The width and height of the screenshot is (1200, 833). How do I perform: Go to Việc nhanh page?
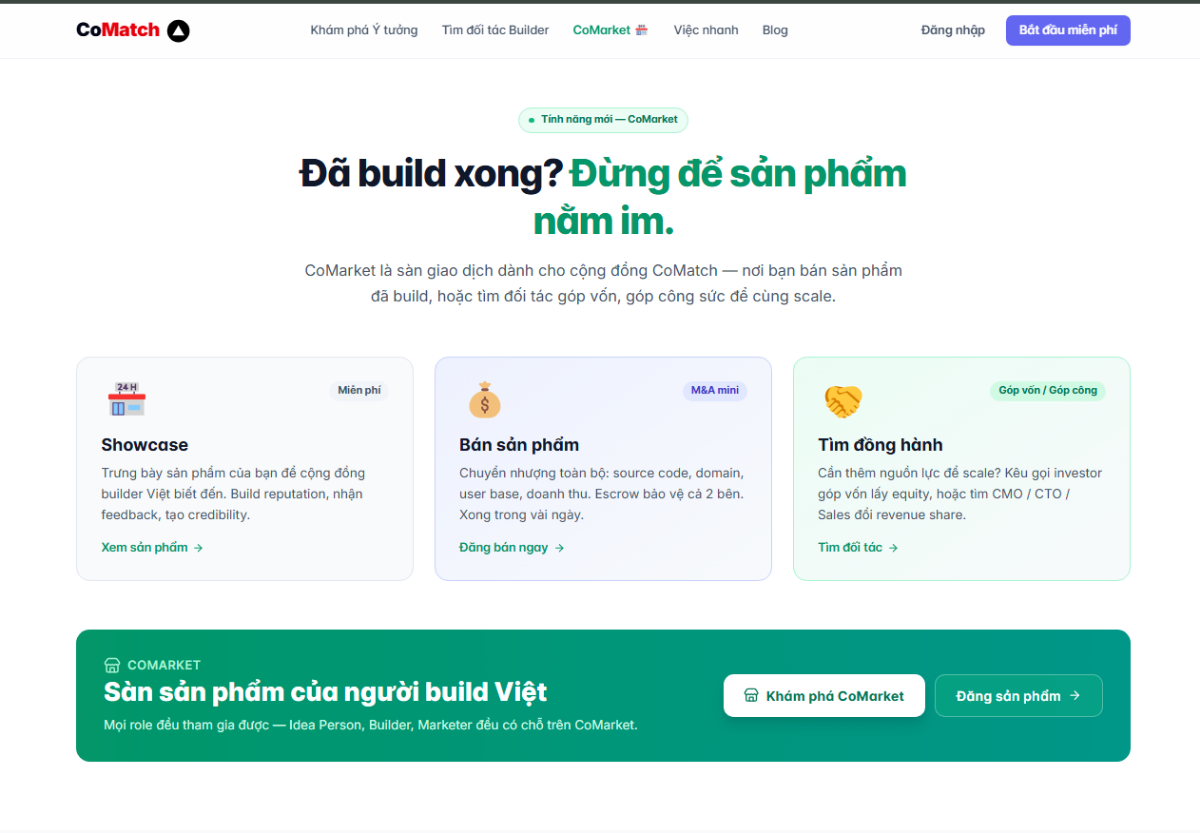point(706,30)
